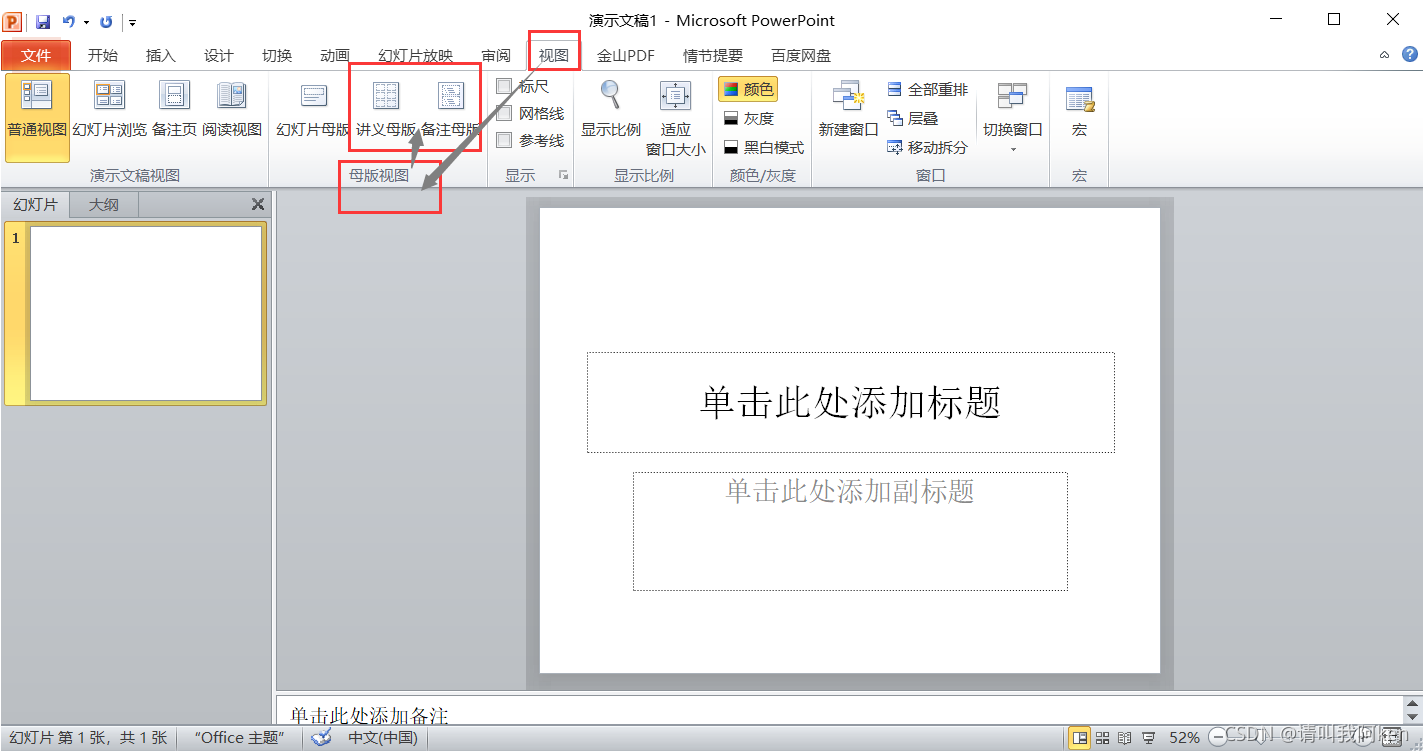Collapse the ribbon with the caret
Viewport: 1424px width, 752px height.
click(1385, 55)
